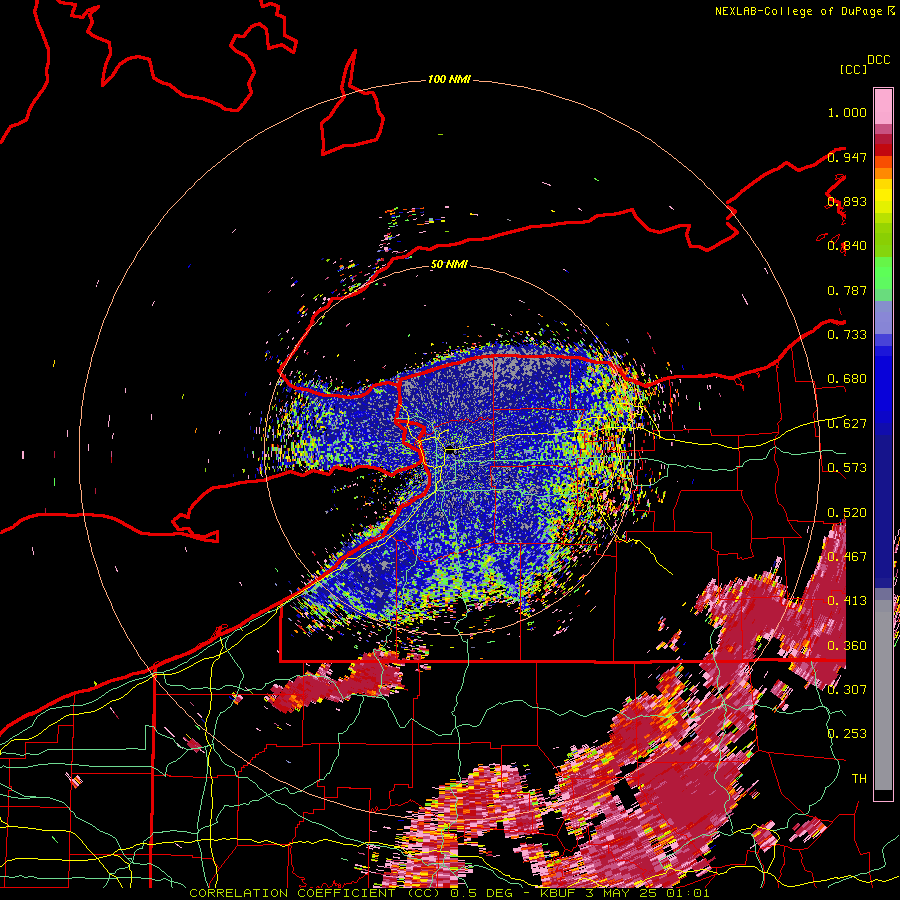Click the [CC] label above the color scale
Viewport: 900px width, 900px height.
coord(853,69)
